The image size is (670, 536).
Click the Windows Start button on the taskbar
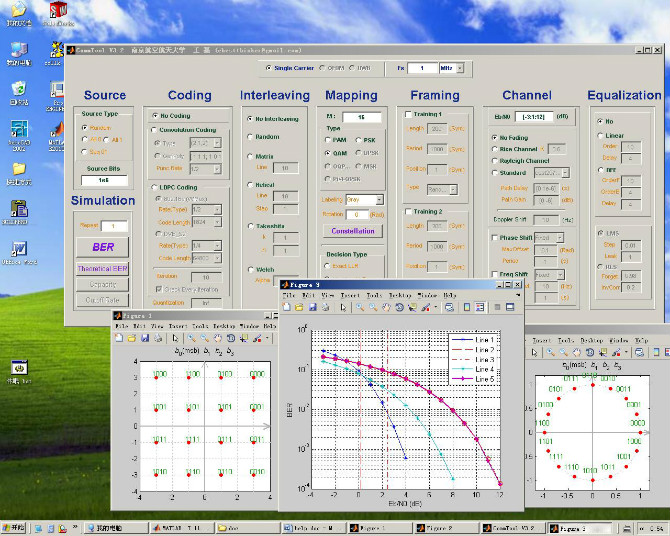click(x=16, y=527)
